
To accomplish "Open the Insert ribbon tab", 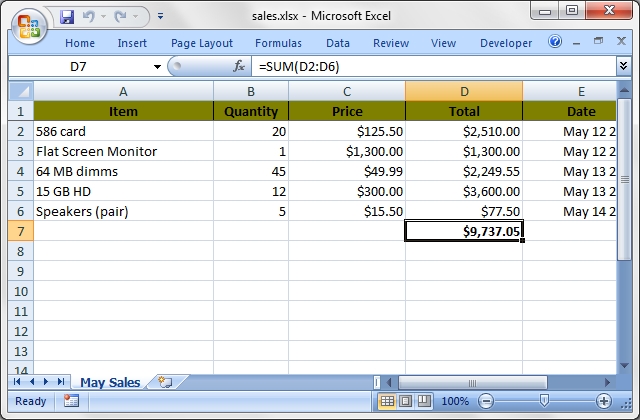I will tap(132, 43).
